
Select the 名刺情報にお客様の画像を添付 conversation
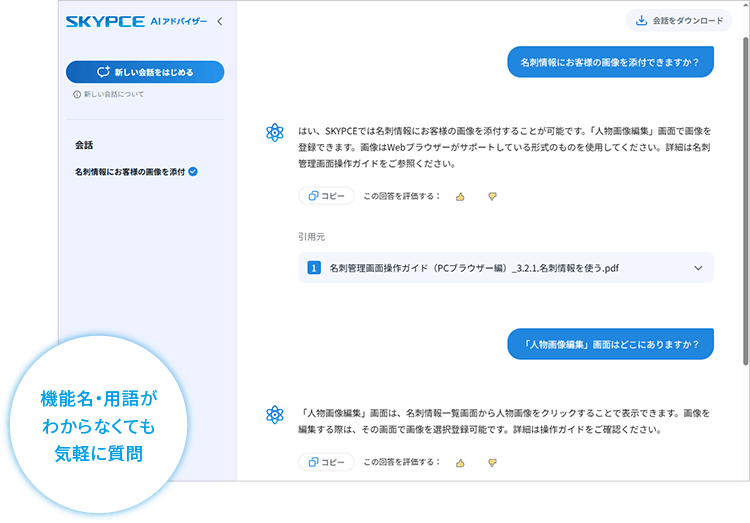coord(130,172)
